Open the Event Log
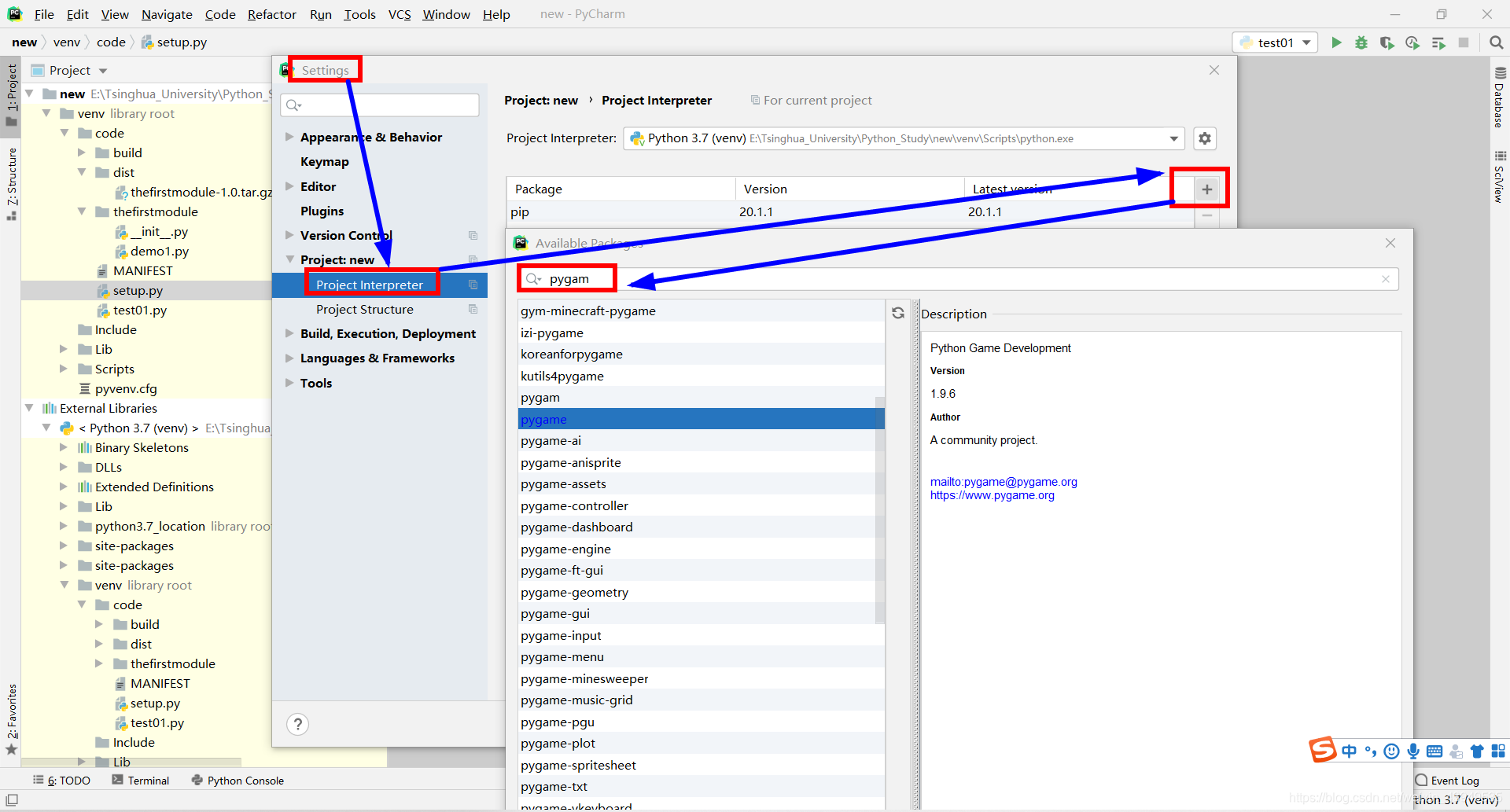 (1448, 781)
